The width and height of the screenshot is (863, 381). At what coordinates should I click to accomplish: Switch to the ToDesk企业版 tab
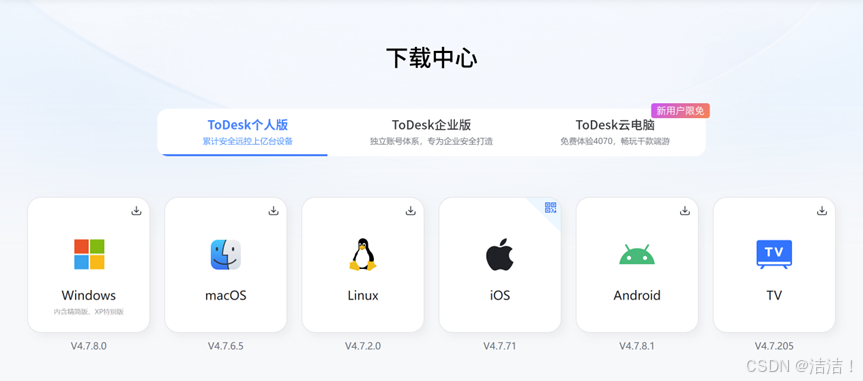pos(431,132)
